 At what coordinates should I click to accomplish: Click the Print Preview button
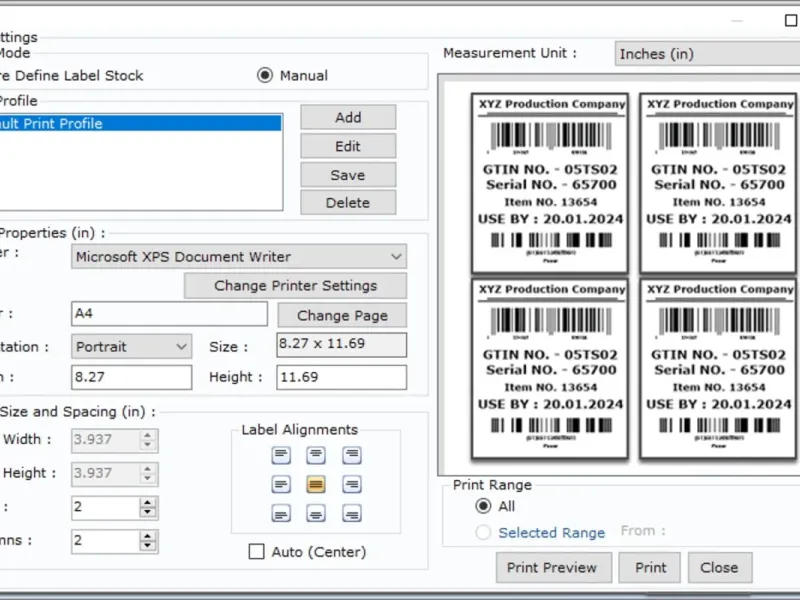coord(551,567)
